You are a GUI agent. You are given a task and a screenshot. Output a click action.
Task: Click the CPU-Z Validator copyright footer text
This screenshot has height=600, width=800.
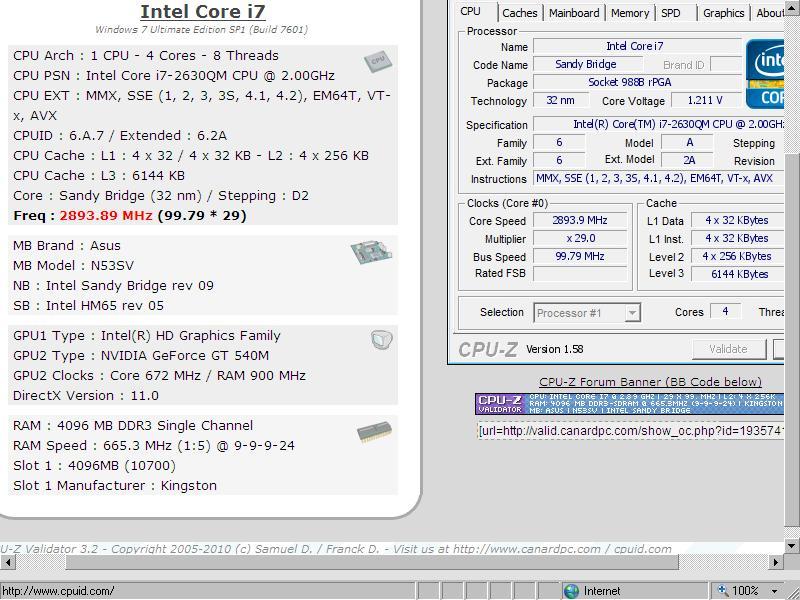(336, 549)
